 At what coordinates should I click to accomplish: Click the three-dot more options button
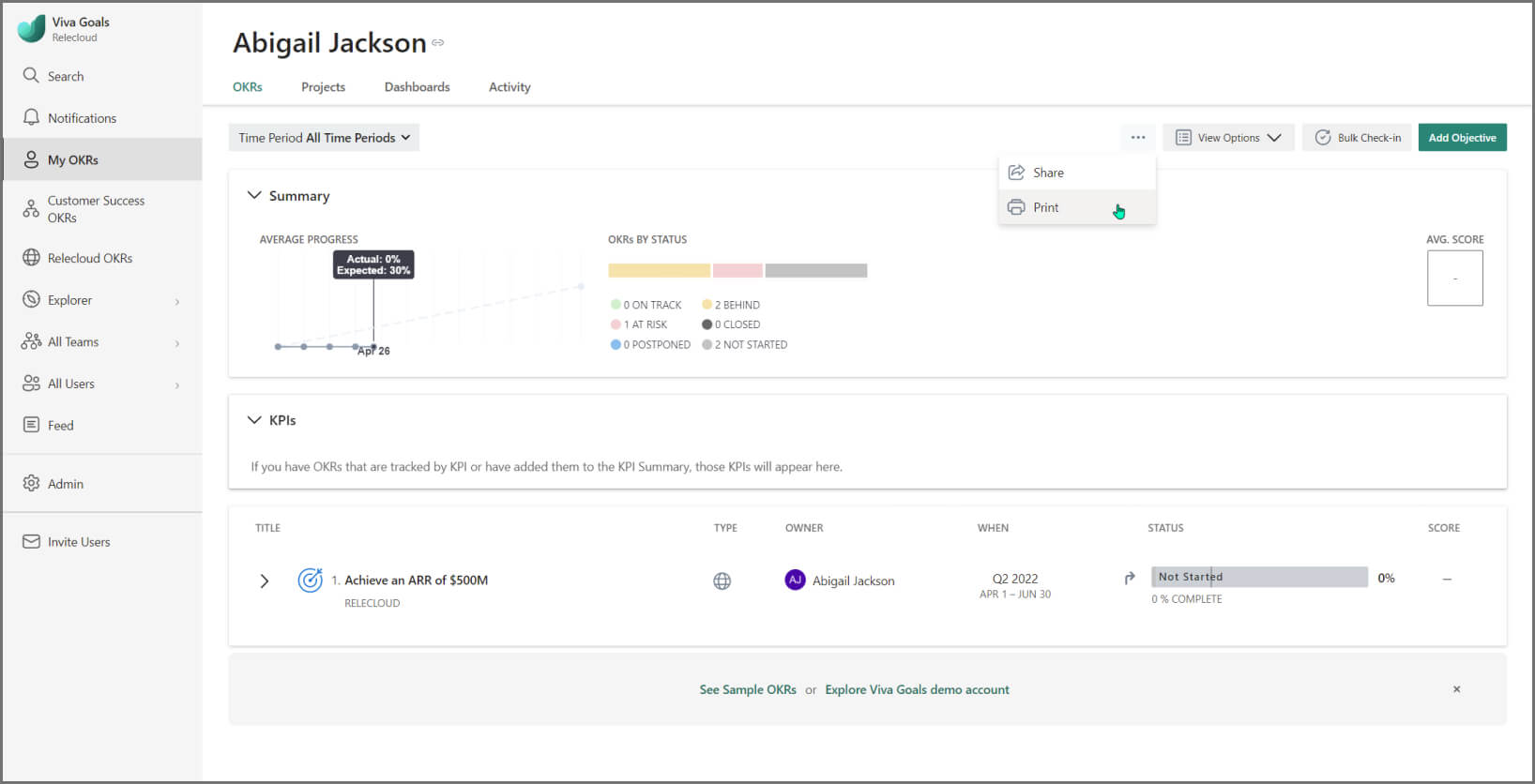point(1138,138)
